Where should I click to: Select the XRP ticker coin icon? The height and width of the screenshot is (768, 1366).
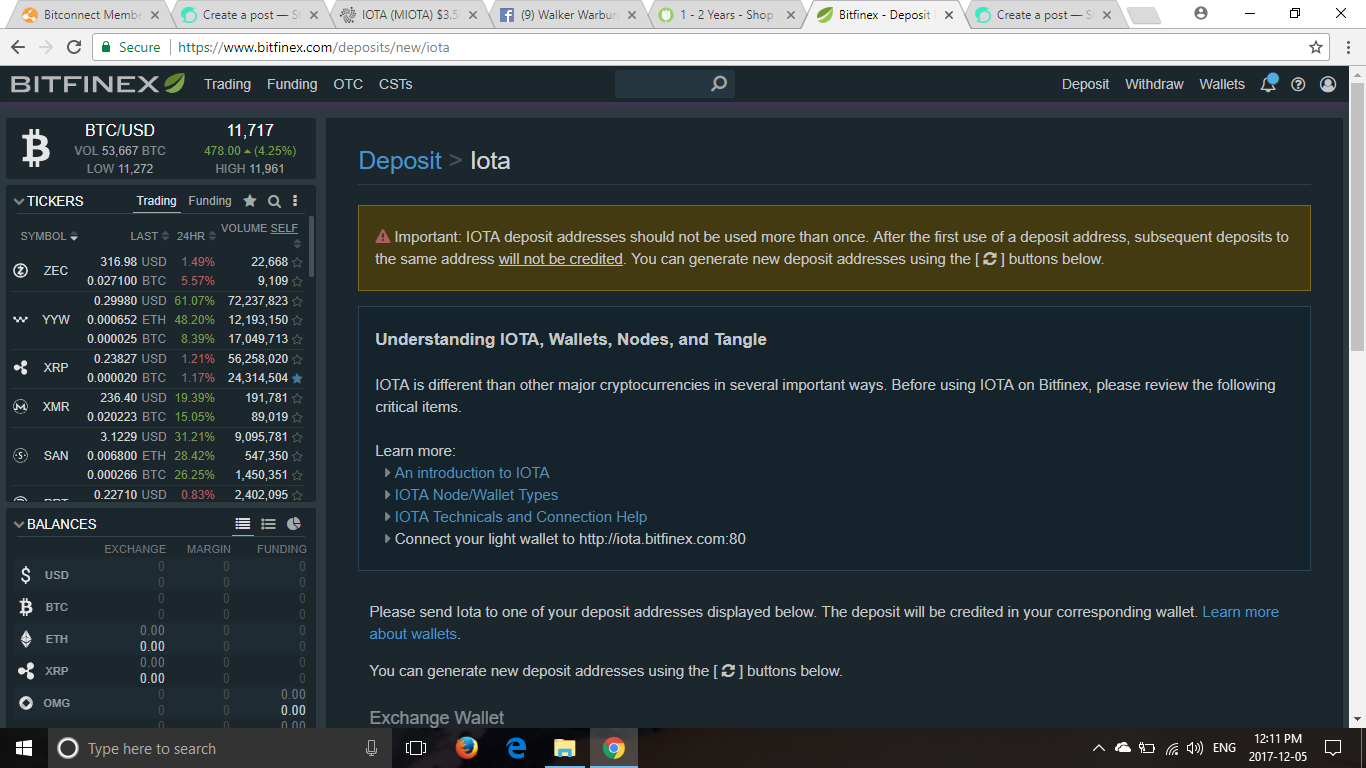20,368
